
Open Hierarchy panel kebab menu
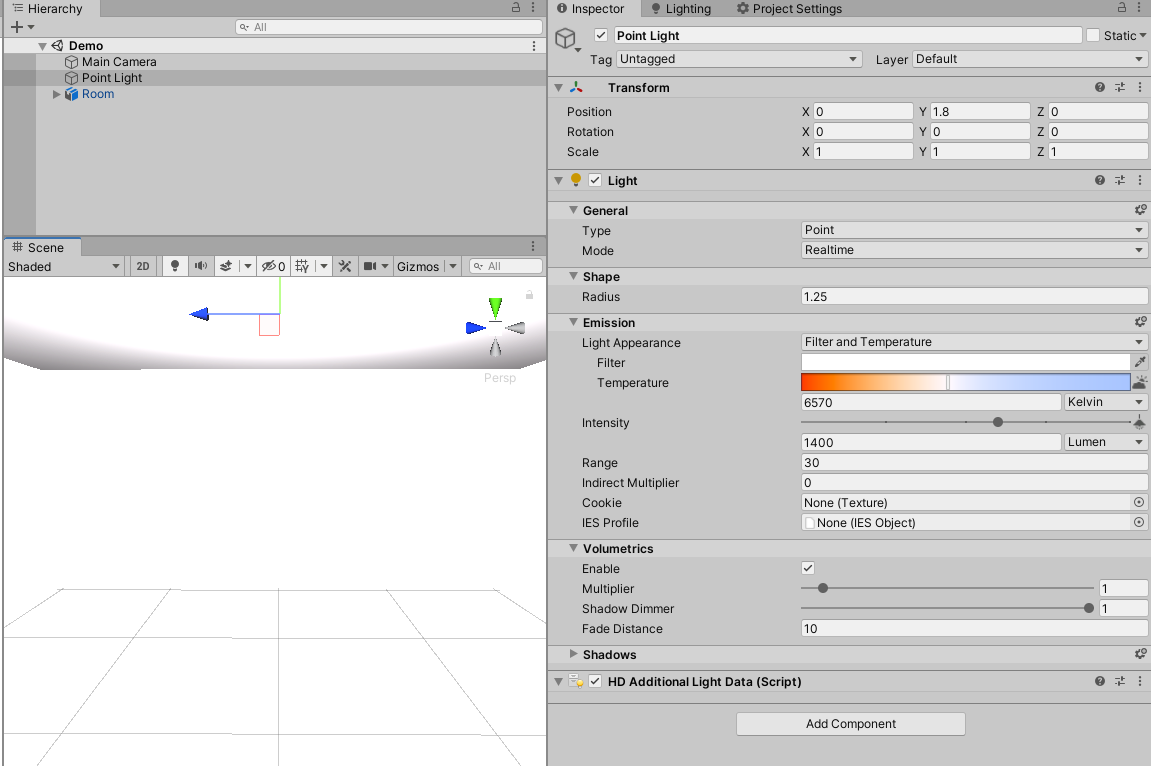coord(533,7)
